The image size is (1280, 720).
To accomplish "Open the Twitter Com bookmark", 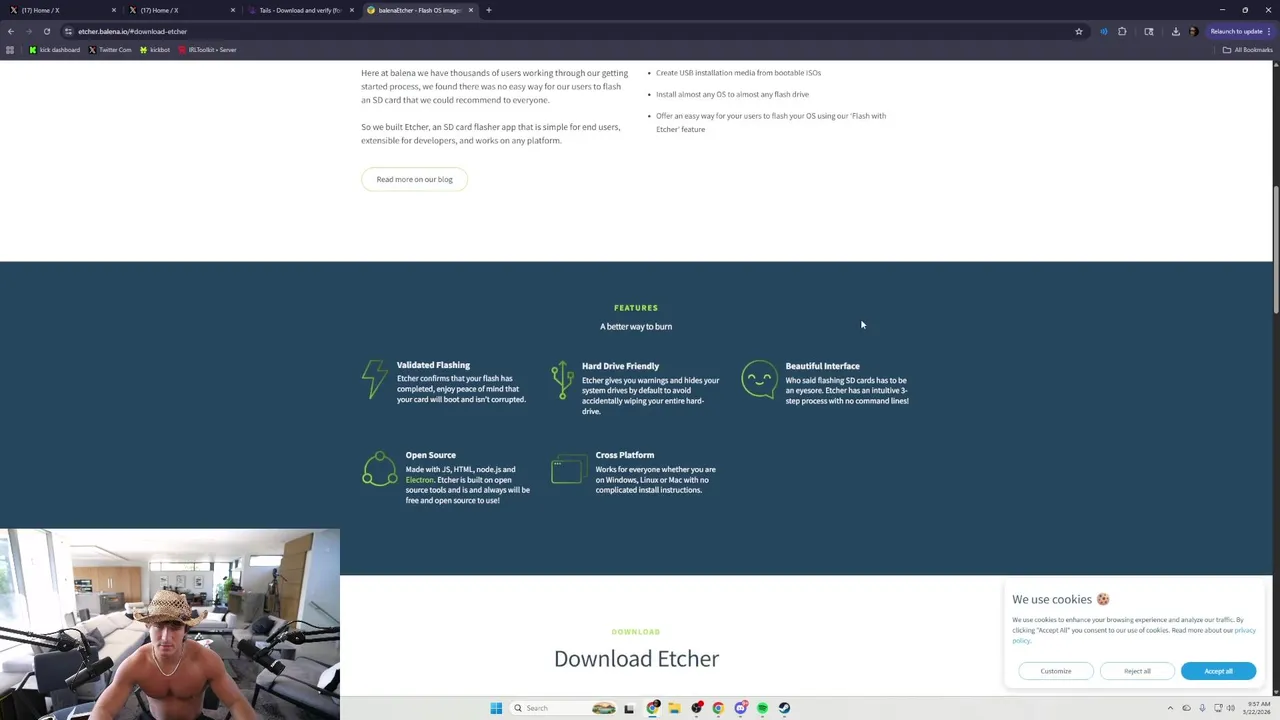I will coord(110,50).
